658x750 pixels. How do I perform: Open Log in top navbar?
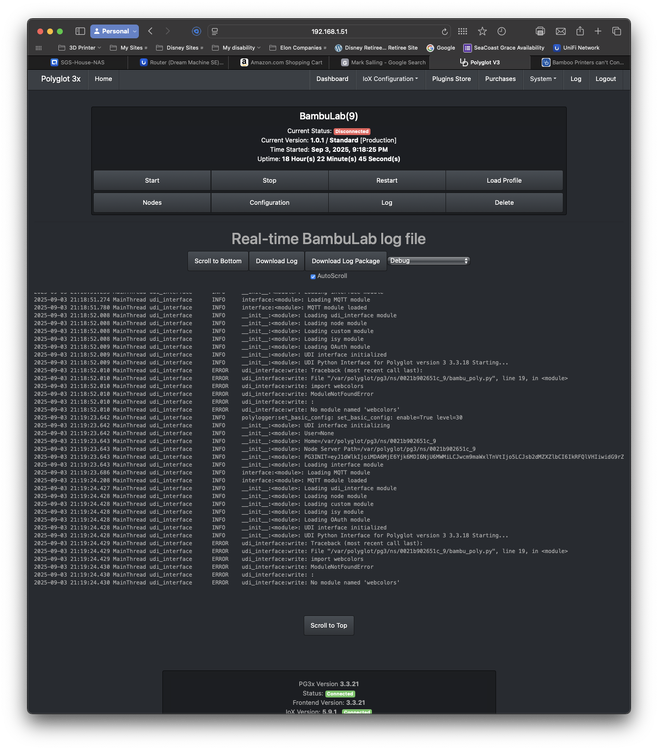[x=576, y=79]
